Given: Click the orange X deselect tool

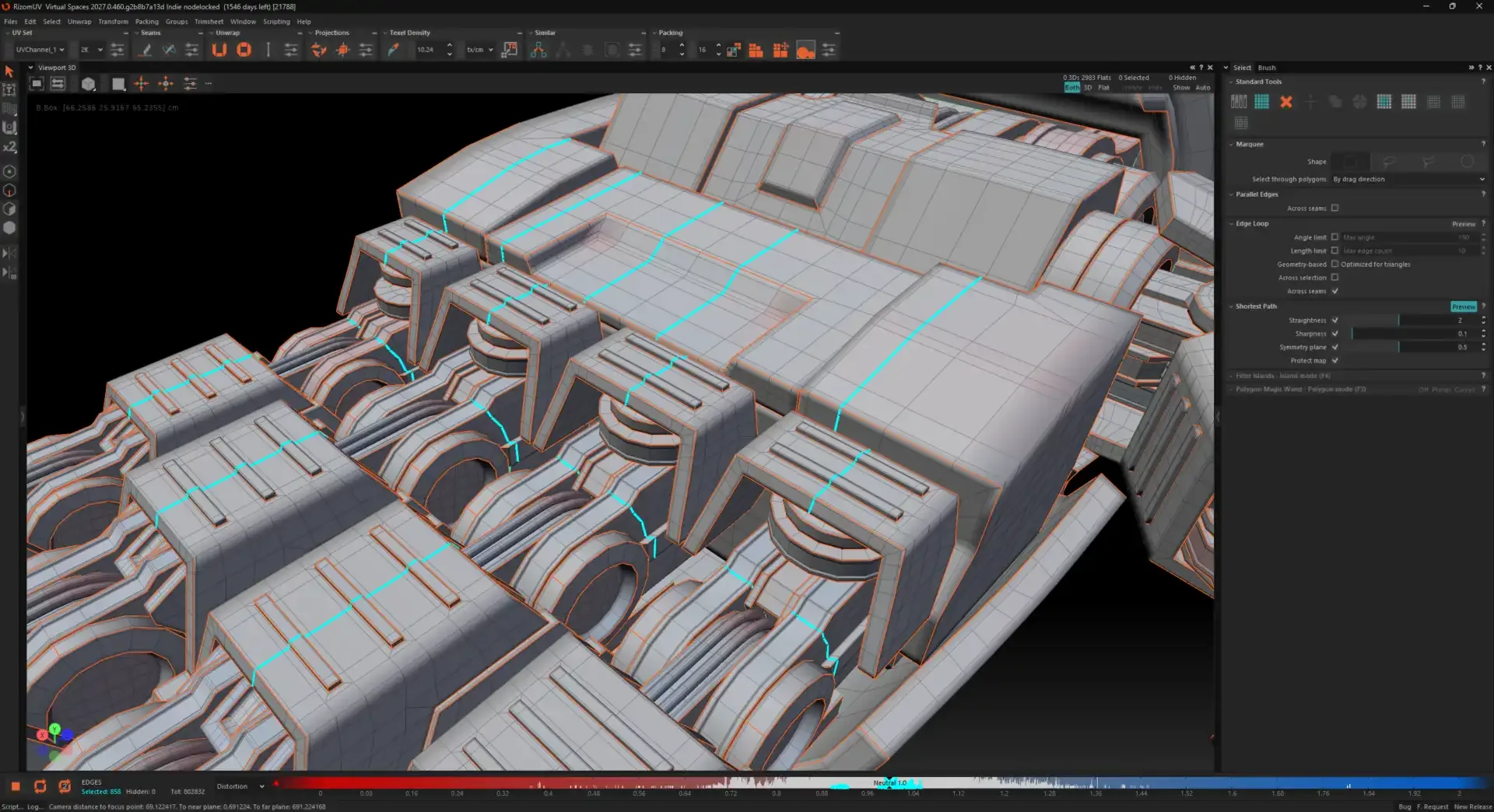Looking at the screenshot, I should coord(1286,102).
